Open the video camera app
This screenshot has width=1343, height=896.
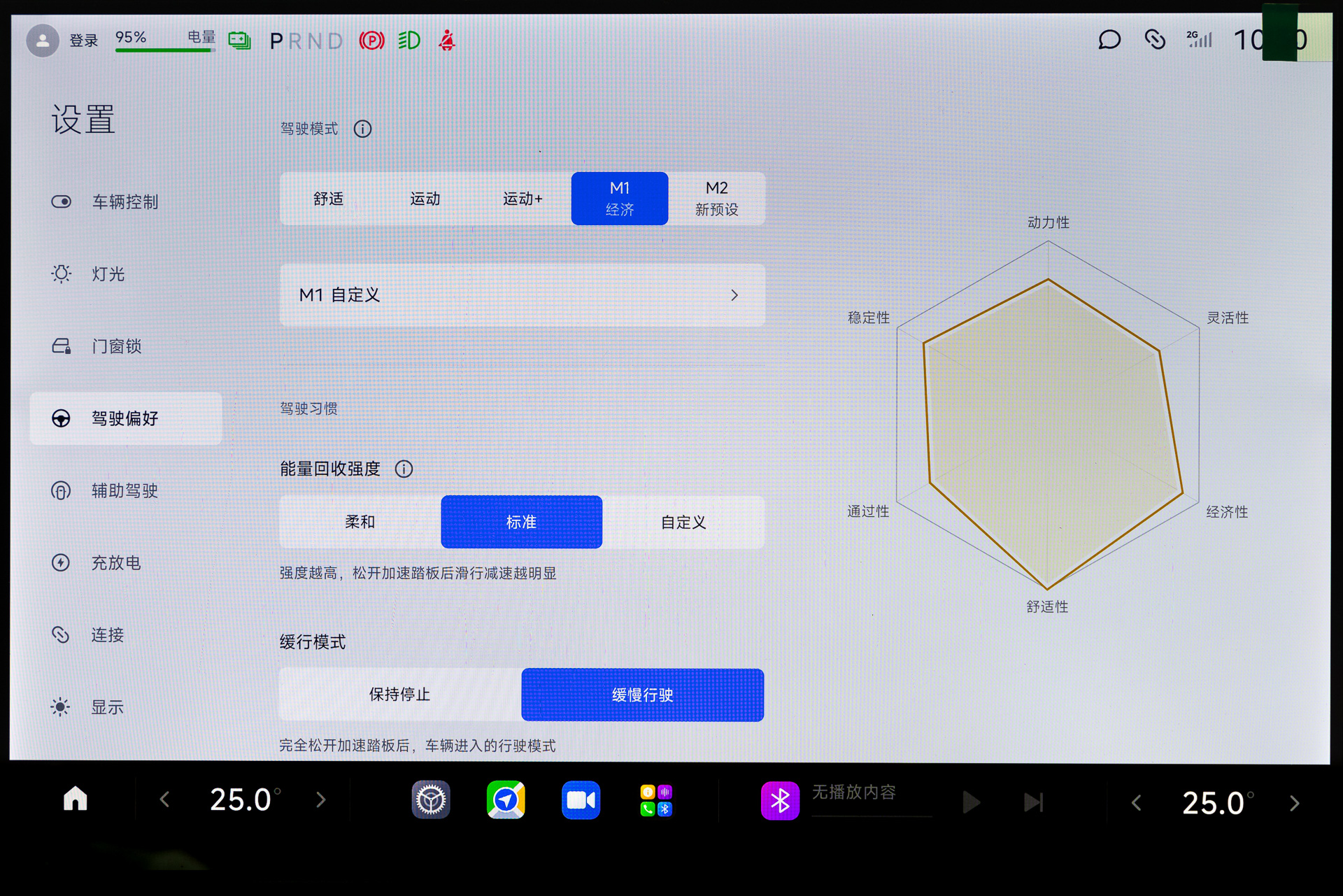point(581,799)
